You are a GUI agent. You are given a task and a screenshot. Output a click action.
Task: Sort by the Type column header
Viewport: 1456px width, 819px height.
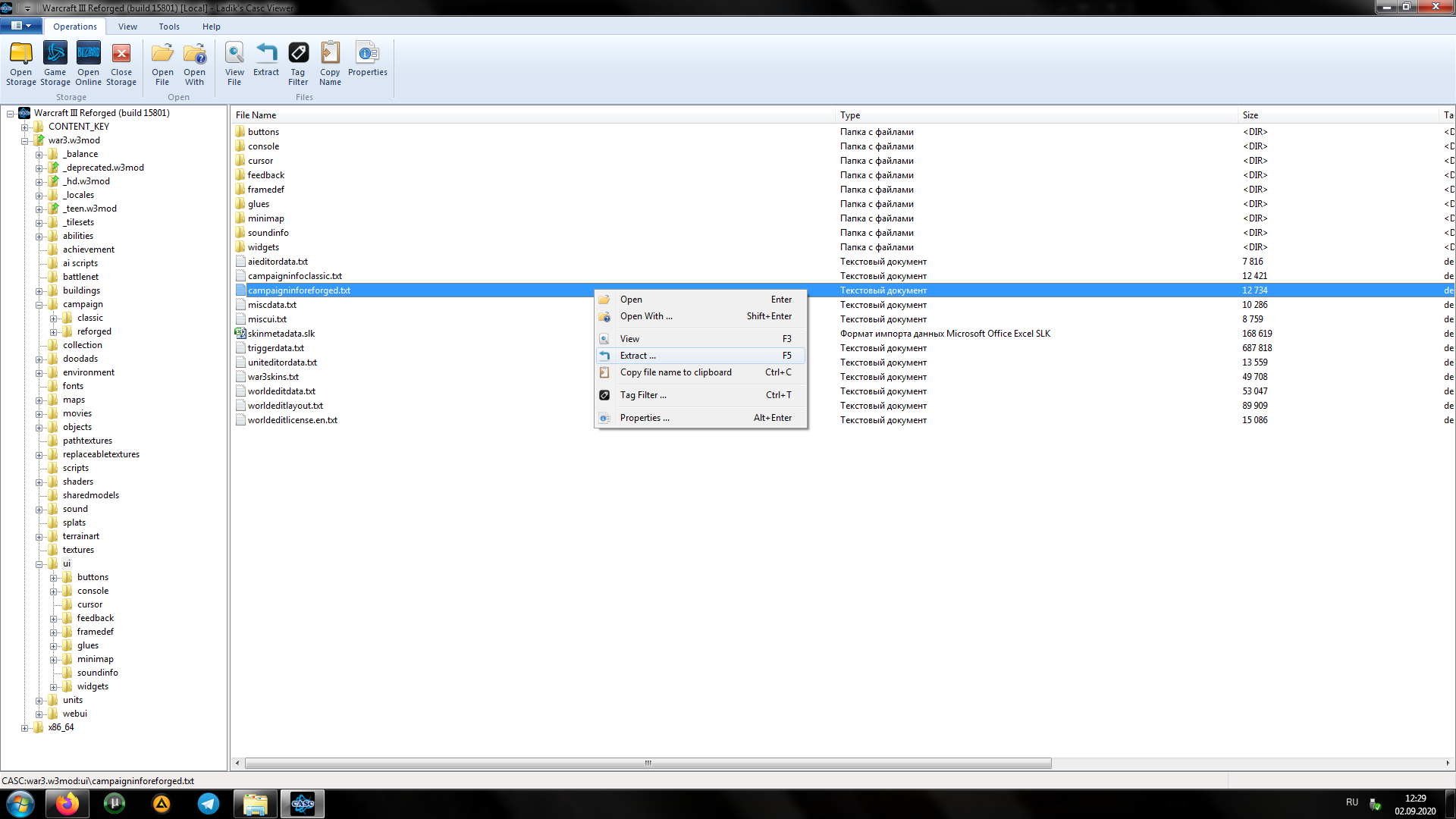(1037, 115)
